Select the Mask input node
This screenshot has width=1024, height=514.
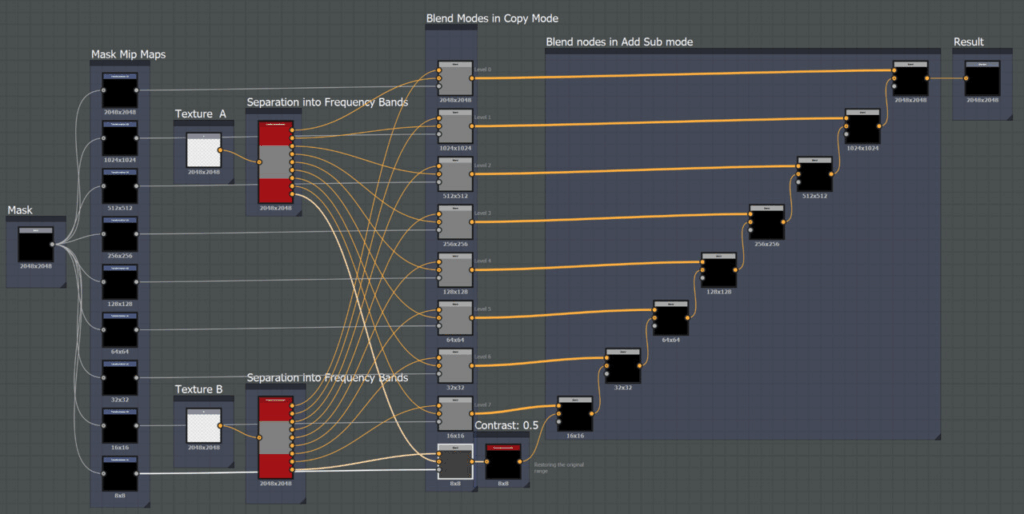(x=36, y=244)
